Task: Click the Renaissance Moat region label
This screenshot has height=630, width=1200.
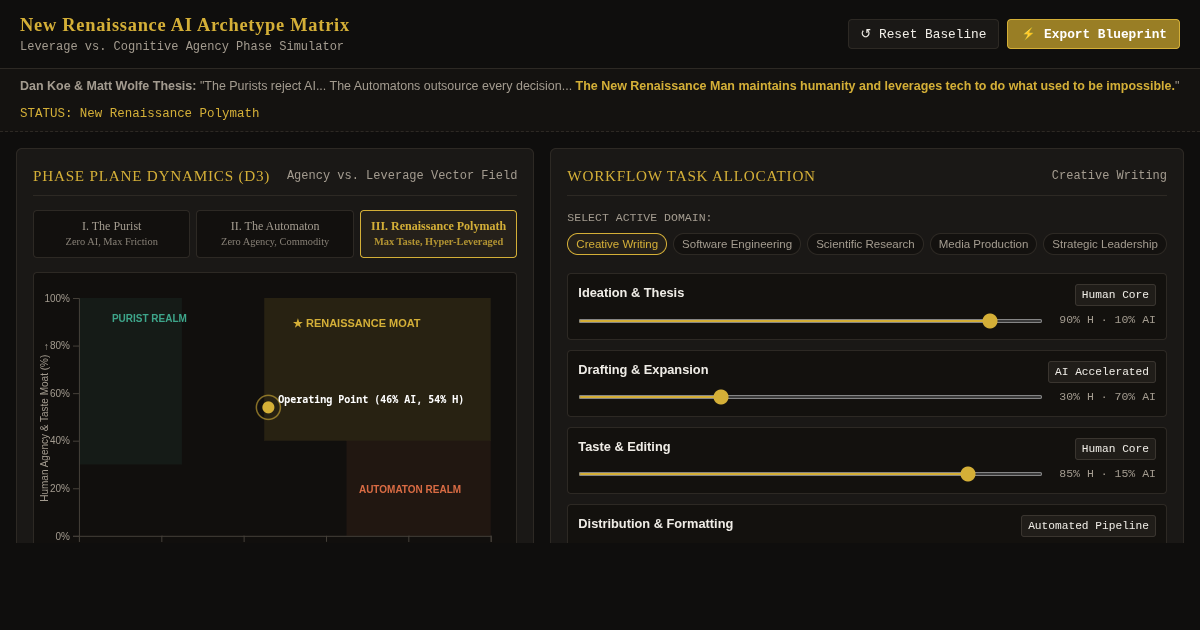Action: point(357,323)
